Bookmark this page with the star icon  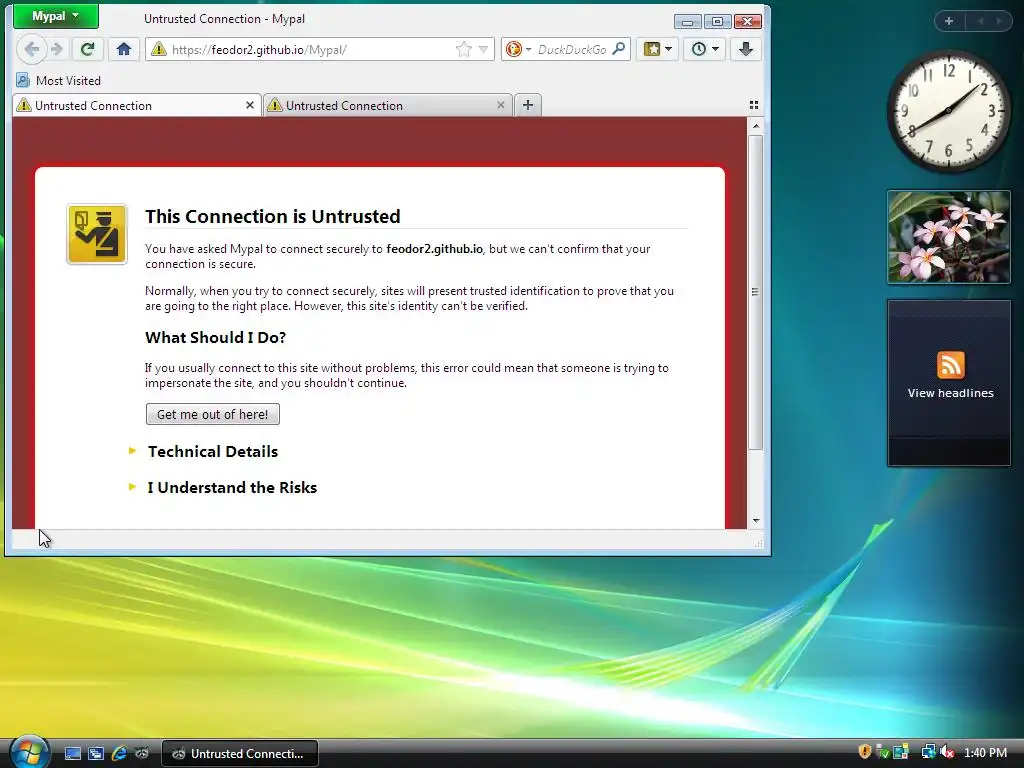(x=463, y=49)
